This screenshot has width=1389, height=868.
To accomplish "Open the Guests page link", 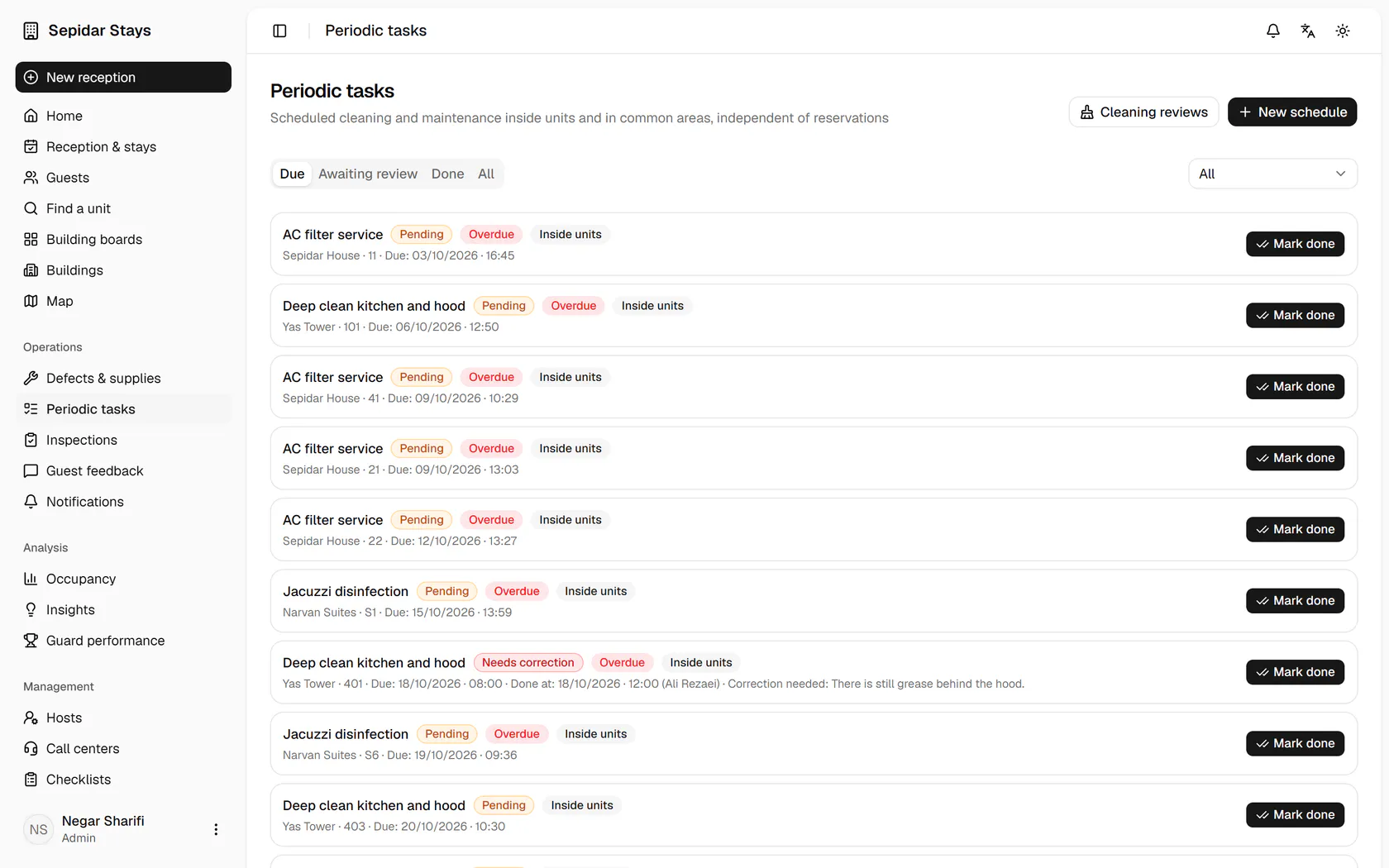I will pos(123,178).
